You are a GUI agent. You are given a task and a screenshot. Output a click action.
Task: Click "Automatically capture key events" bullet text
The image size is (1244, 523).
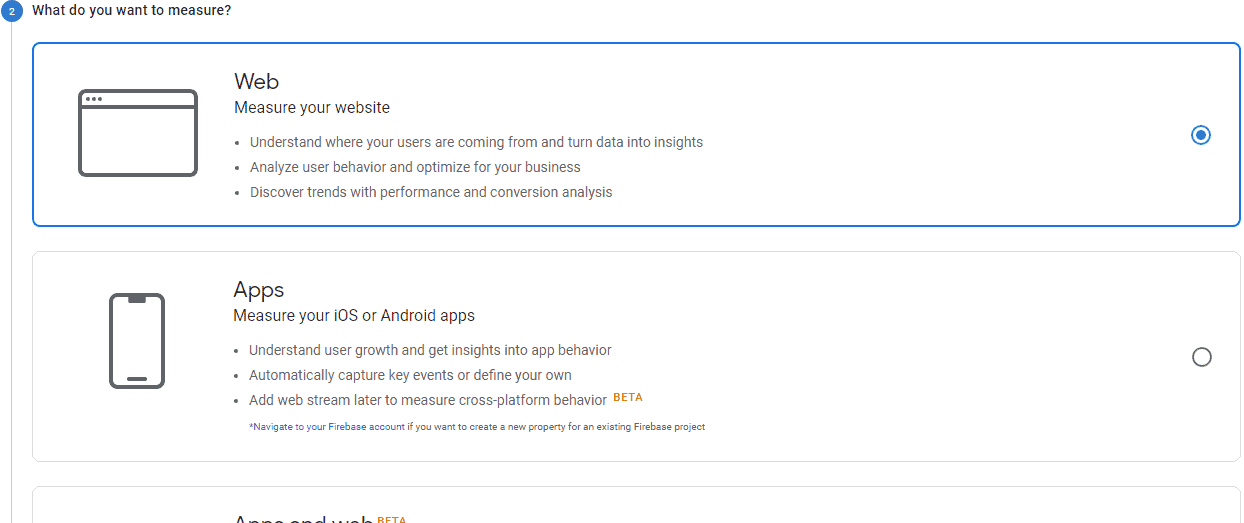(410, 375)
